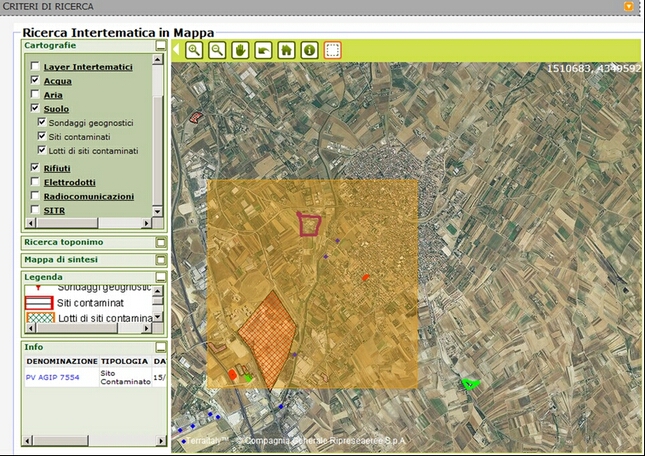Viewport: 645px width, 456px height.
Task: Open the orange dropdown icon in Criteri di Ricerca bar
Action: 629,6
